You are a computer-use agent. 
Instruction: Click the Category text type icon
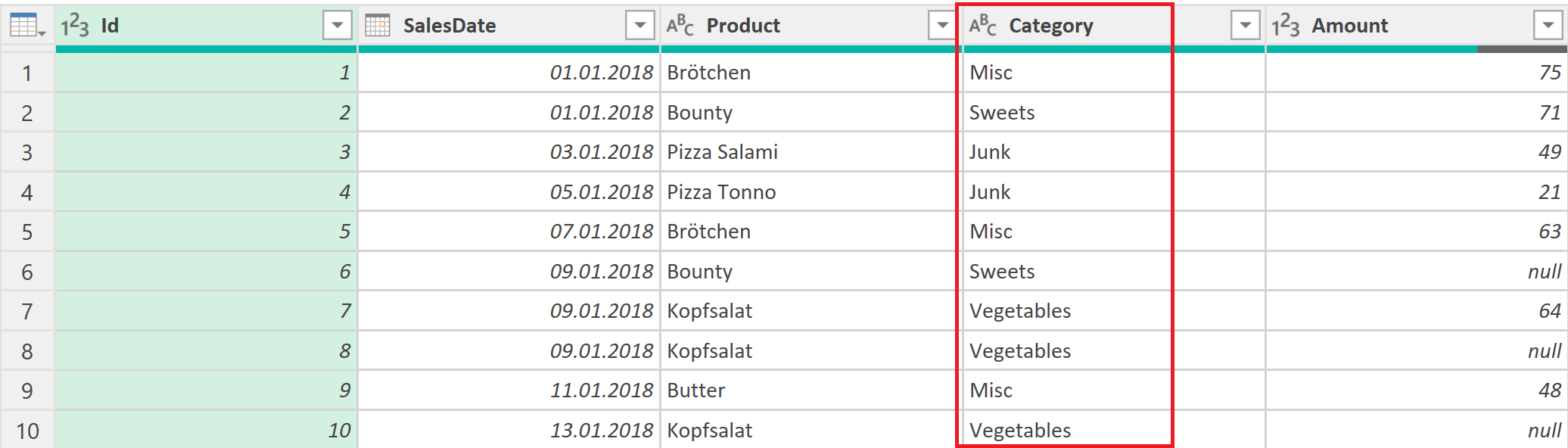coord(982,26)
